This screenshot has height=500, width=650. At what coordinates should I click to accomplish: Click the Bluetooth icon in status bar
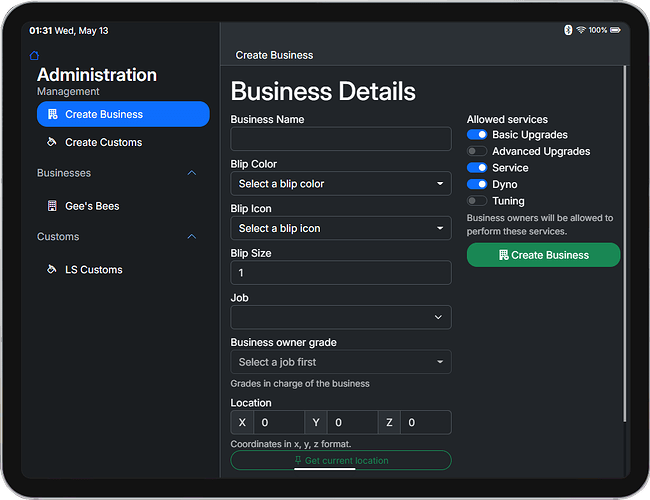[x=568, y=30]
